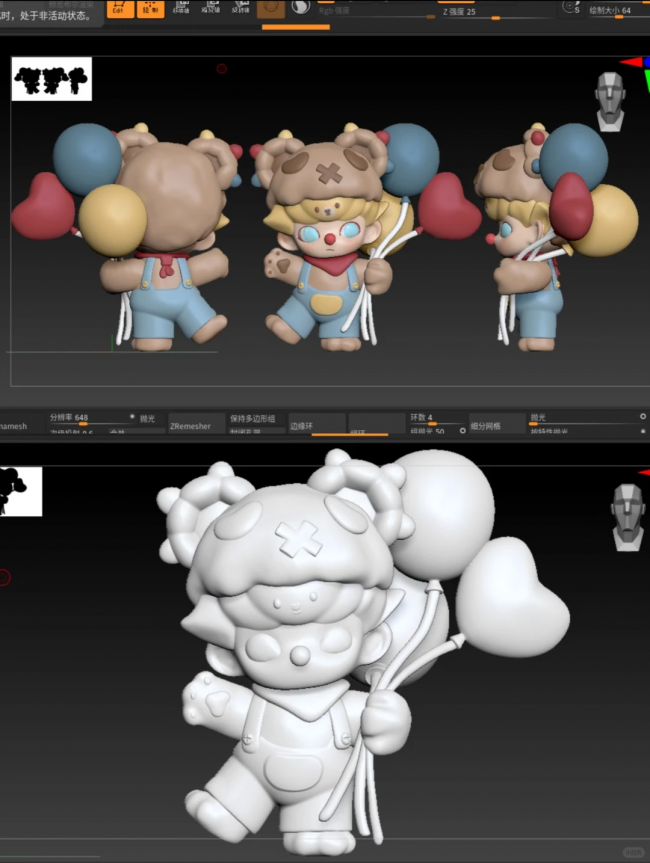Screen dimensions: 650x863
Task: Click the lower viewport silhouette thumbnail
Action: 21,491
